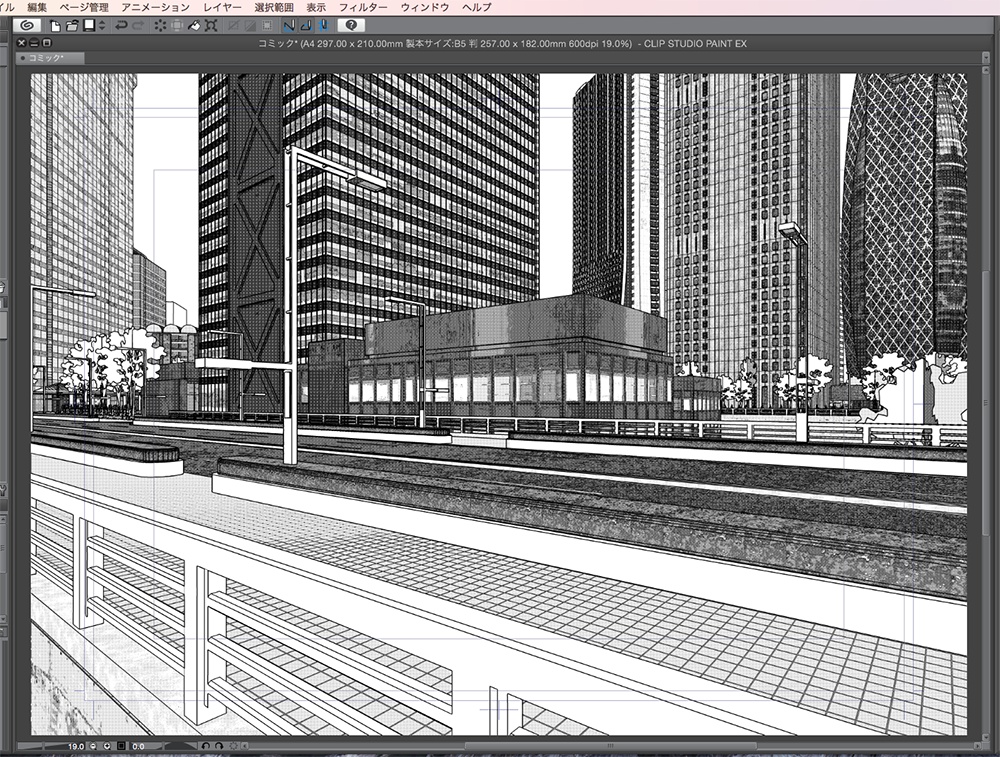Create a new document
This screenshot has width=1000, height=757.
(55, 26)
